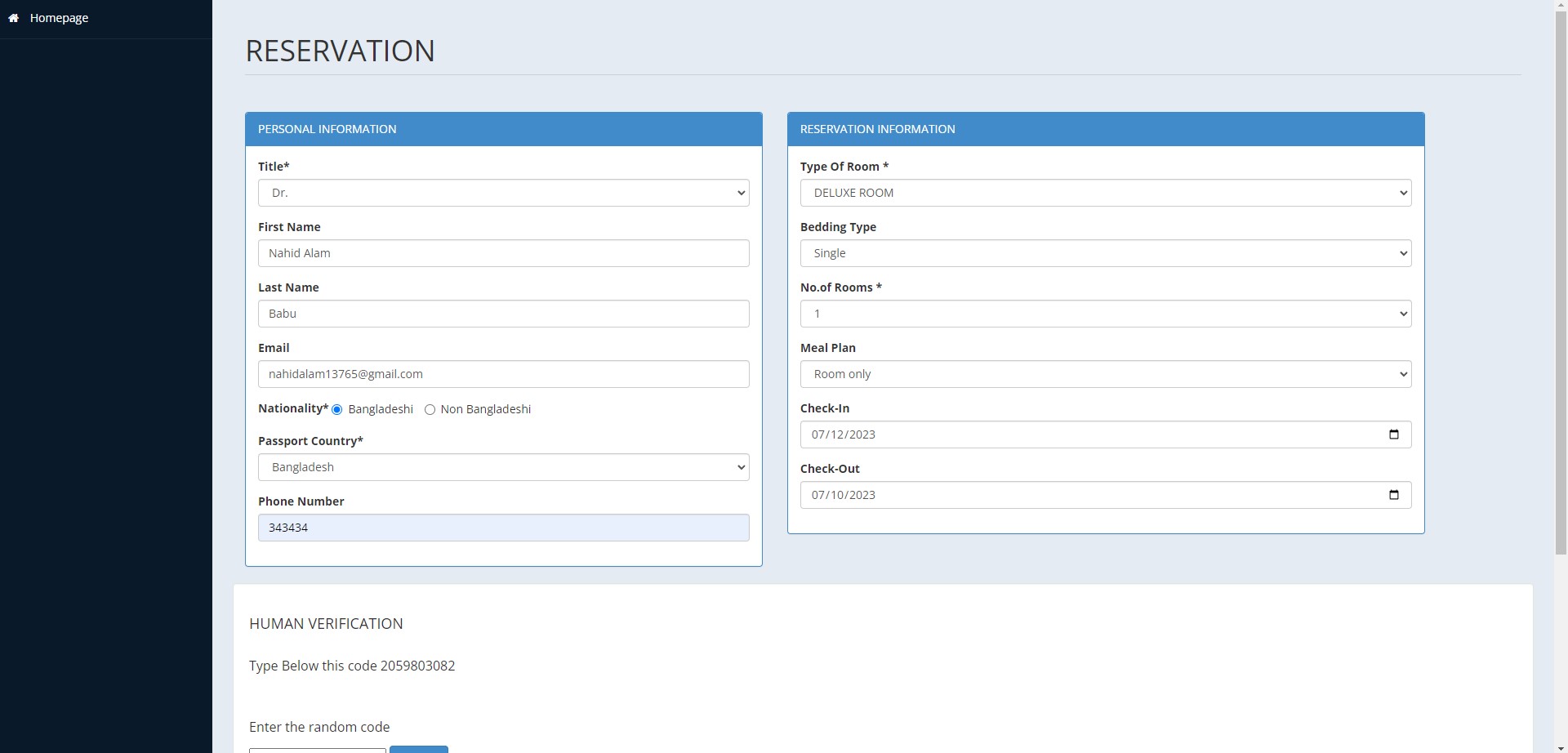Open the Check-In date calendar picker
Screen dimensions: 1568x753
click(x=1392, y=434)
